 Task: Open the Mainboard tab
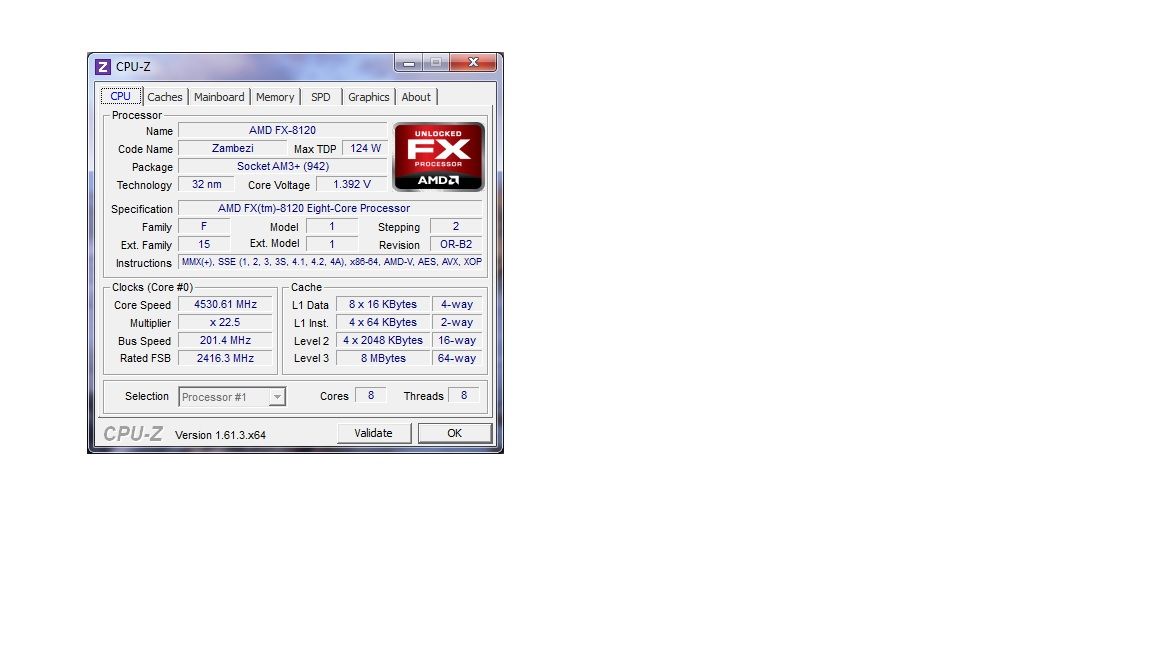point(219,97)
